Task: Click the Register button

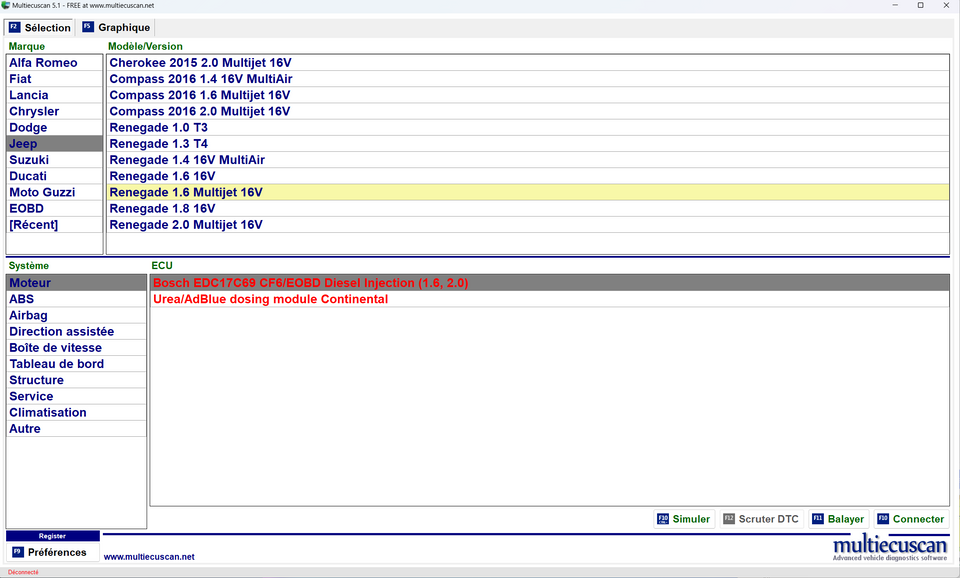Action: coord(53,536)
